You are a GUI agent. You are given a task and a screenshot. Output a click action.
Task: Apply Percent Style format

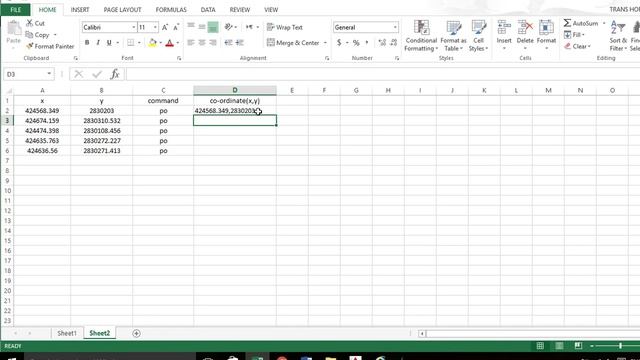[x=356, y=42]
